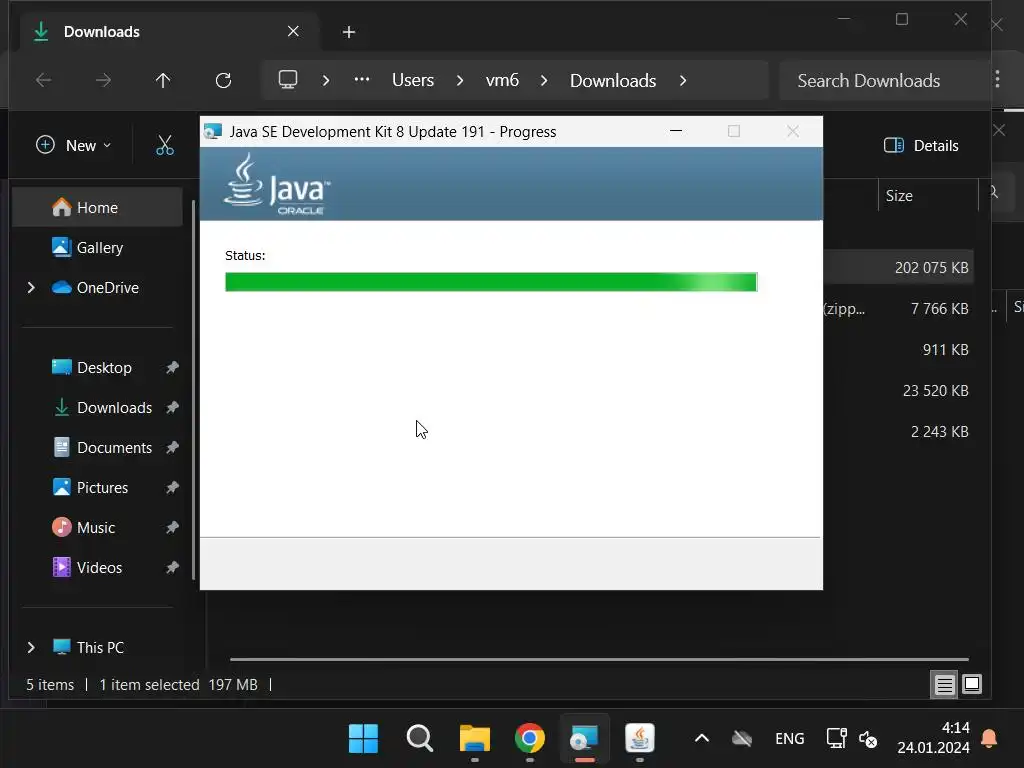This screenshot has width=1024, height=768.
Task: Select OneDrive in the sidebar
Action: coord(97,287)
